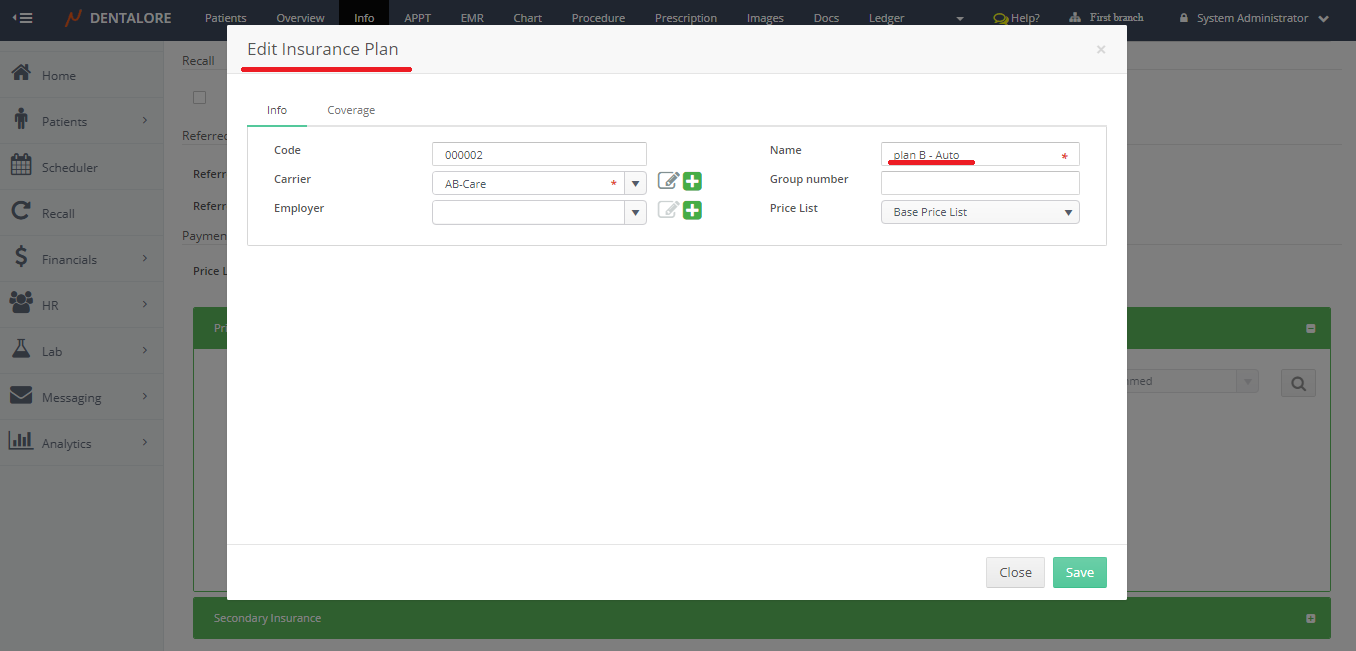Click the edit Carrier pencil icon
Image resolution: width=1356 pixels, height=651 pixels.
coord(668,182)
